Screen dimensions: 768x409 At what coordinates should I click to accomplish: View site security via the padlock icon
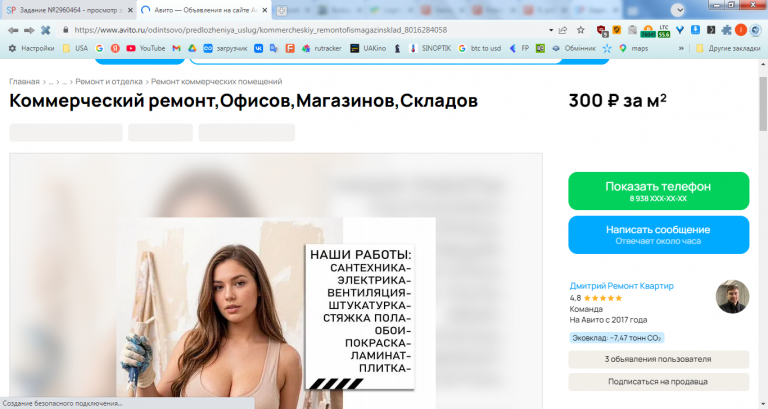pos(66,30)
